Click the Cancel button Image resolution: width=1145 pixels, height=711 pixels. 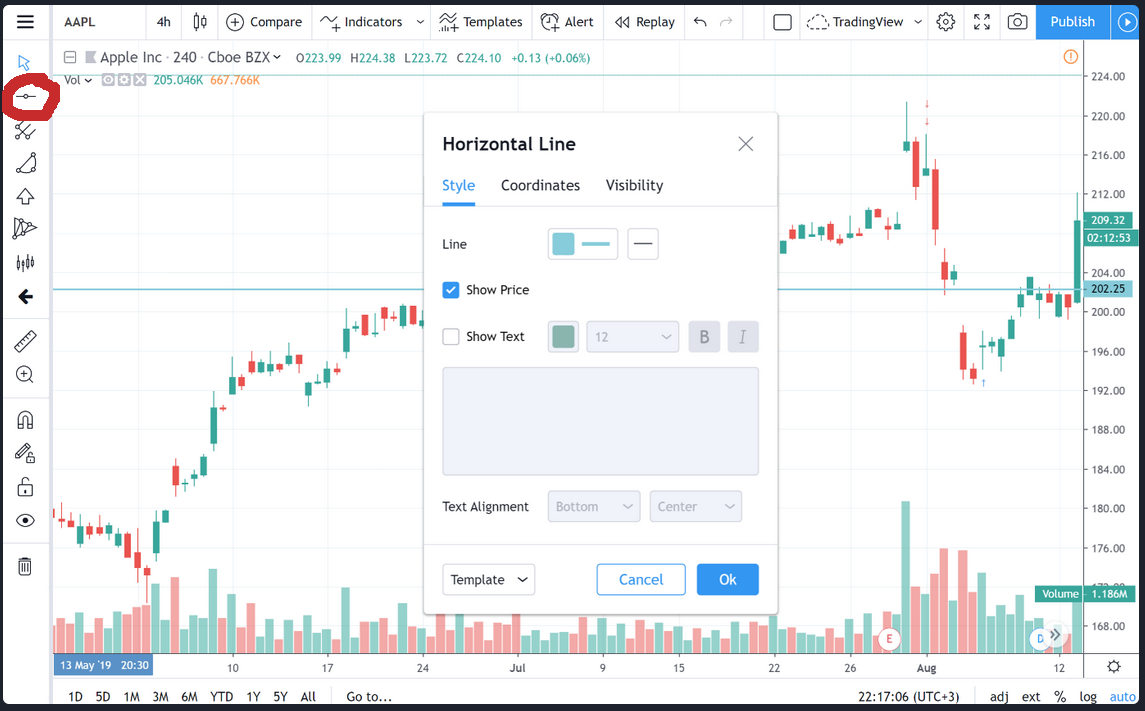pyautogui.click(x=641, y=580)
